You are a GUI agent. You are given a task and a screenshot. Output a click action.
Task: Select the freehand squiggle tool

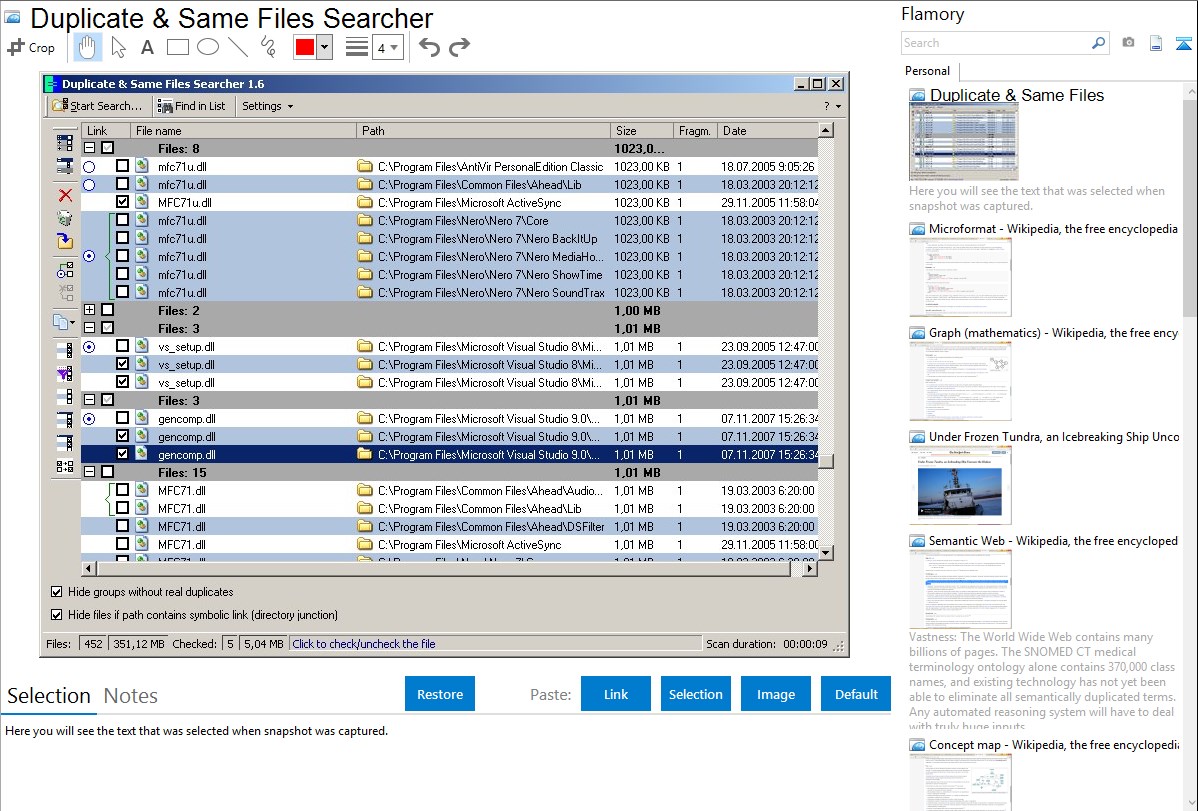[268, 47]
